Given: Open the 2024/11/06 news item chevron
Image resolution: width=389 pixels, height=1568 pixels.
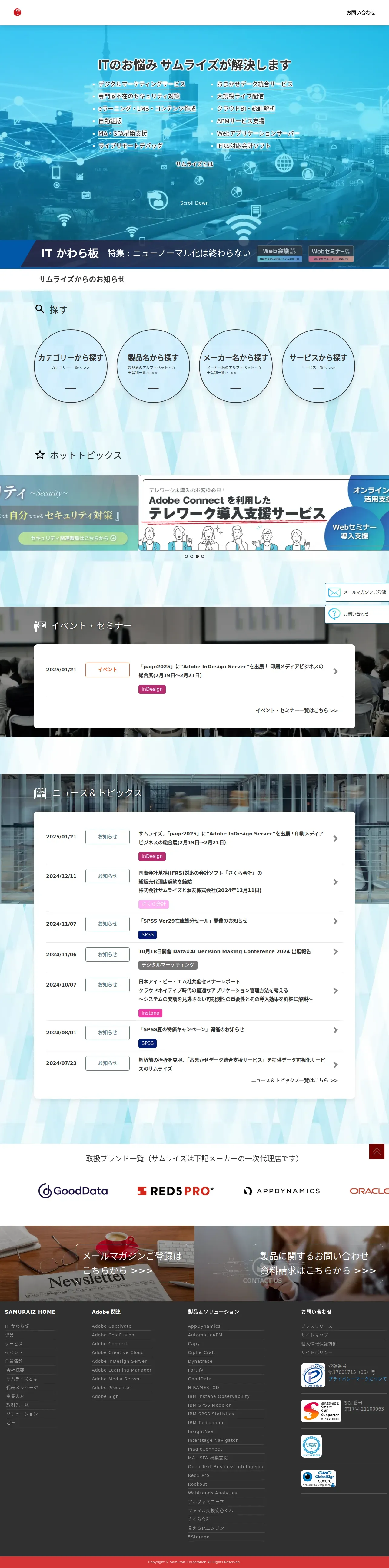Looking at the screenshot, I should [x=335, y=951].
